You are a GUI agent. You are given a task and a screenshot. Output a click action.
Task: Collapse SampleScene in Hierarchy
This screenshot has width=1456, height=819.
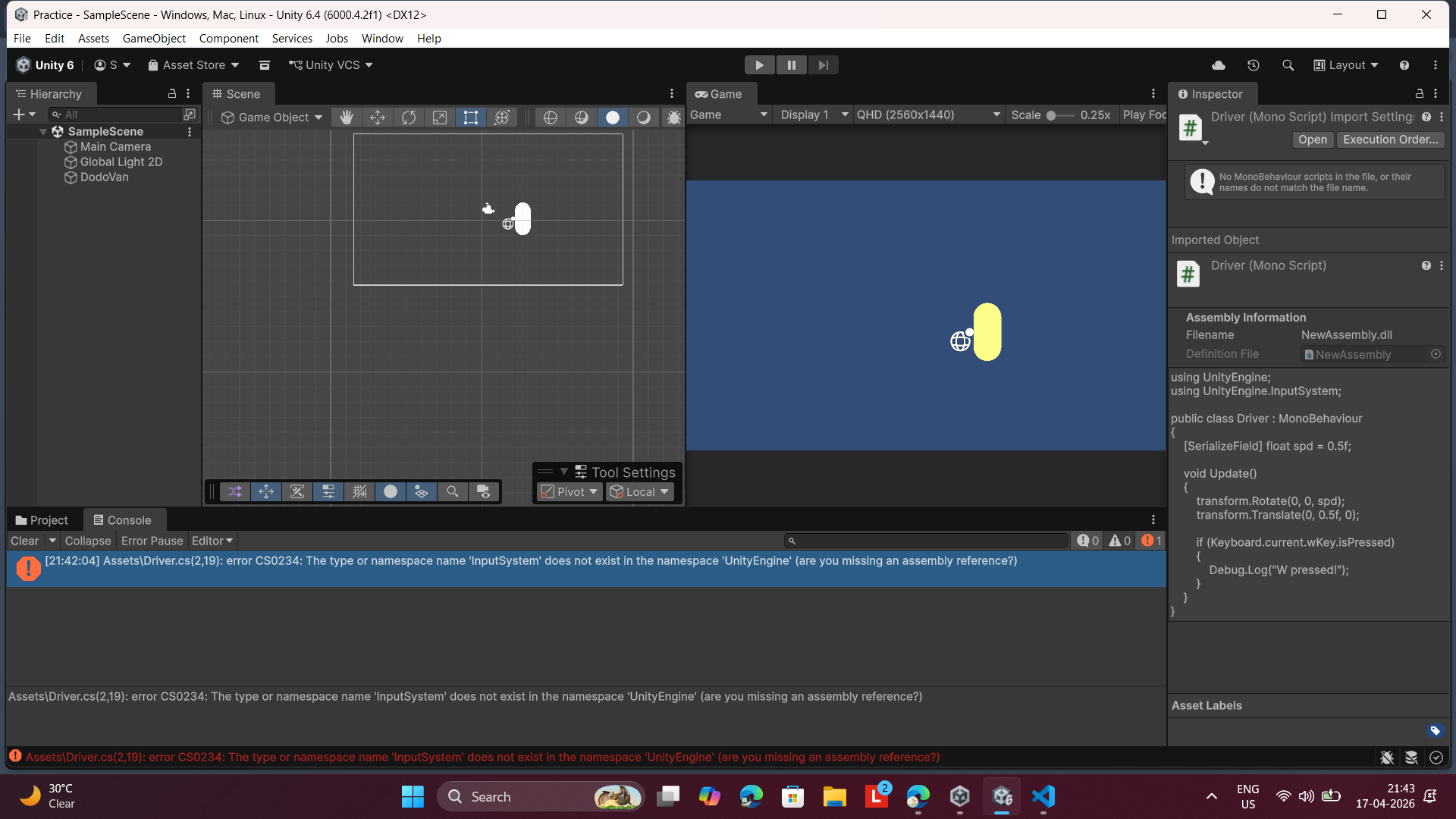[x=43, y=132]
